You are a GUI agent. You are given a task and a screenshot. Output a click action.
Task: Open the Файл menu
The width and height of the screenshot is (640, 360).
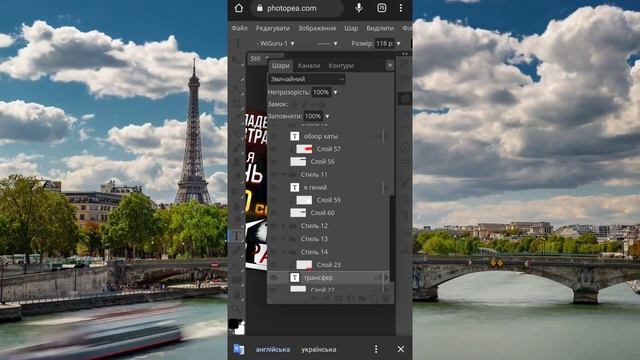[x=240, y=28]
